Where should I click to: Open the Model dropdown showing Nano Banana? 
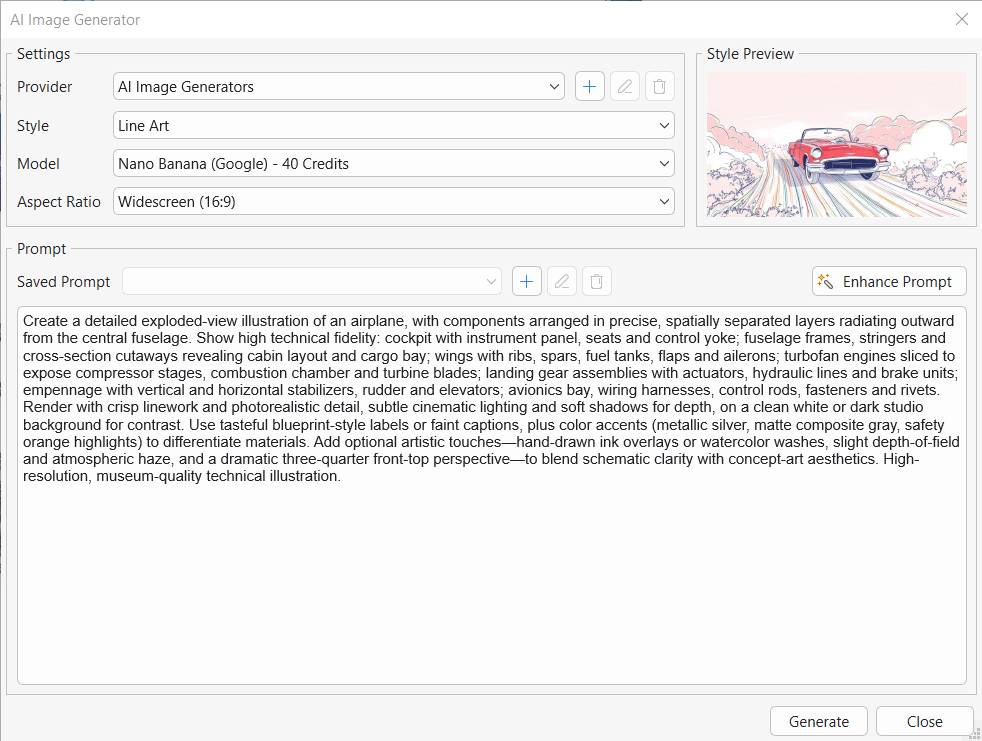coord(393,164)
